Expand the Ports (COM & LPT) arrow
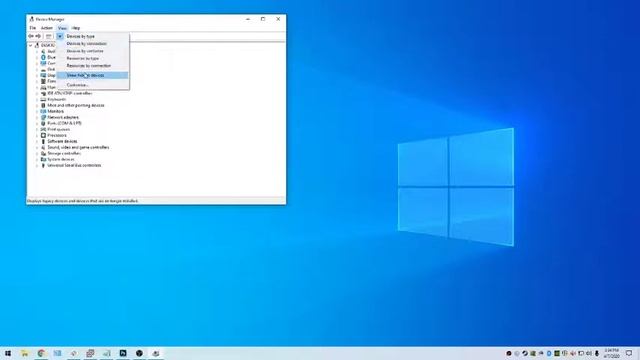This screenshot has width=640, height=360. 37,123
